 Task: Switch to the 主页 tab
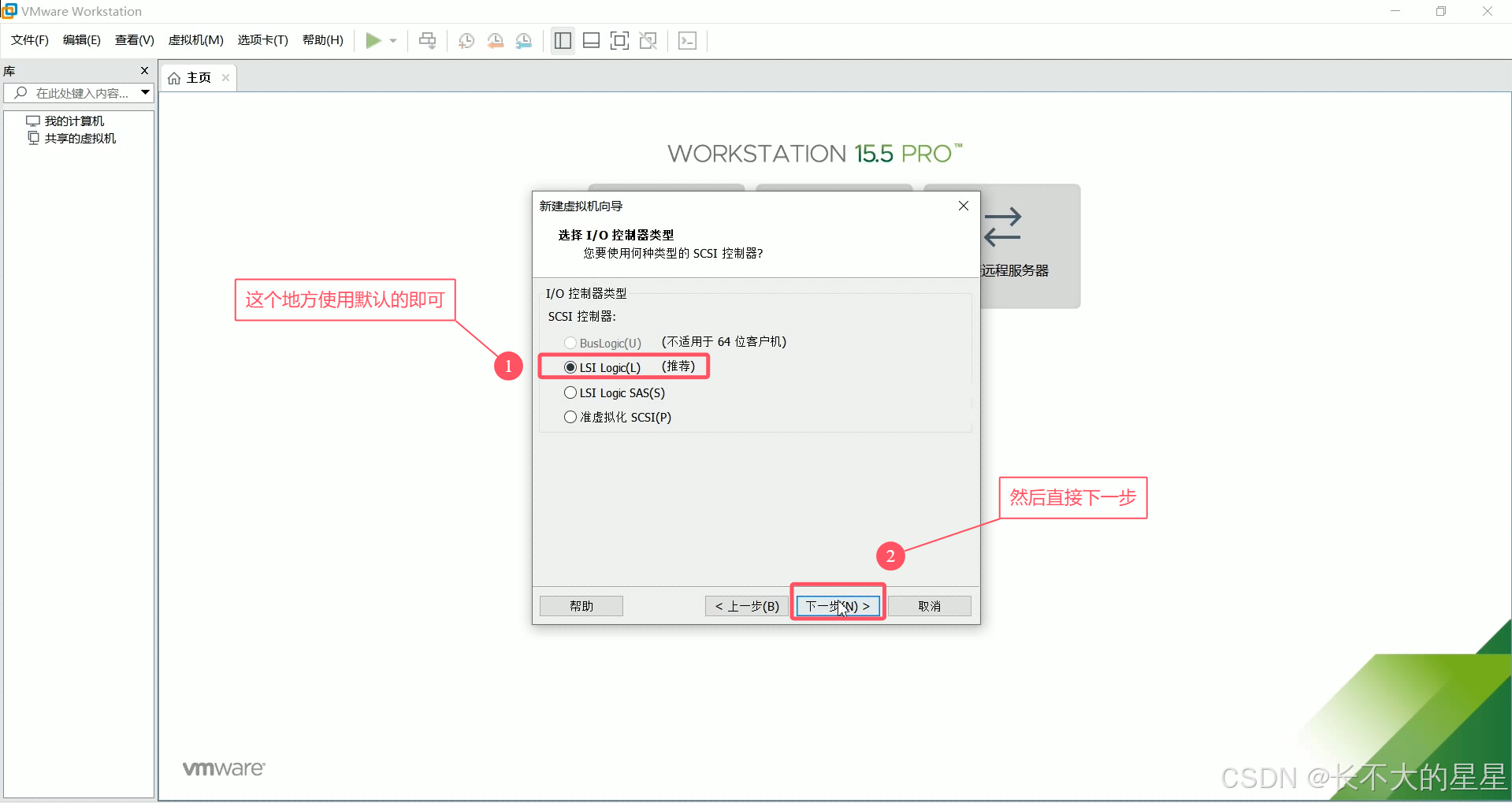[198, 78]
